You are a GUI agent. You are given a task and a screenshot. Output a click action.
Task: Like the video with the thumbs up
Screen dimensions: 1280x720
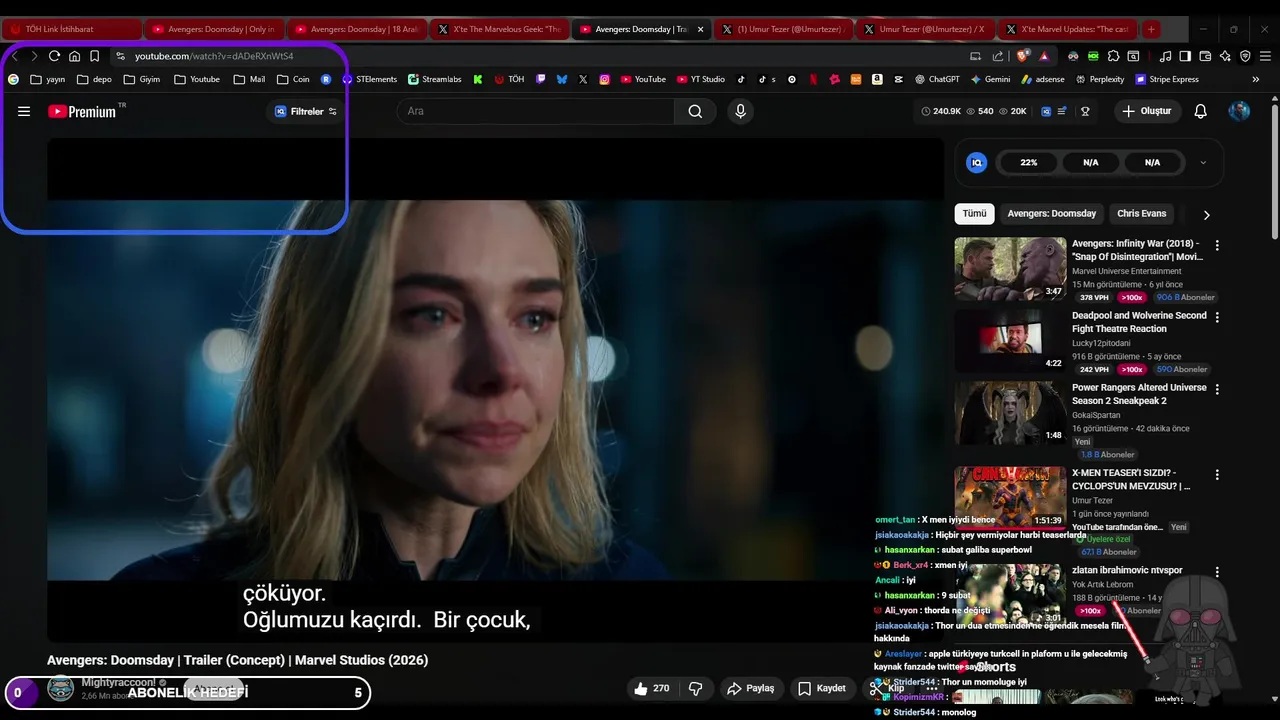(651, 688)
